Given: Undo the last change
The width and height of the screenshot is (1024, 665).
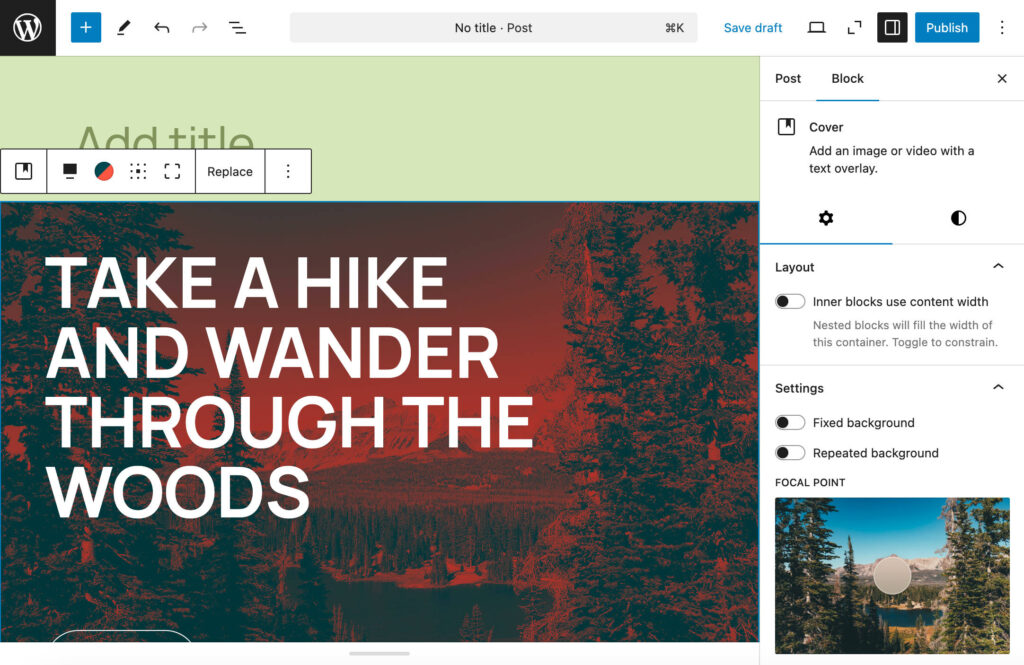Looking at the screenshot, I should [x=161, y=27].
